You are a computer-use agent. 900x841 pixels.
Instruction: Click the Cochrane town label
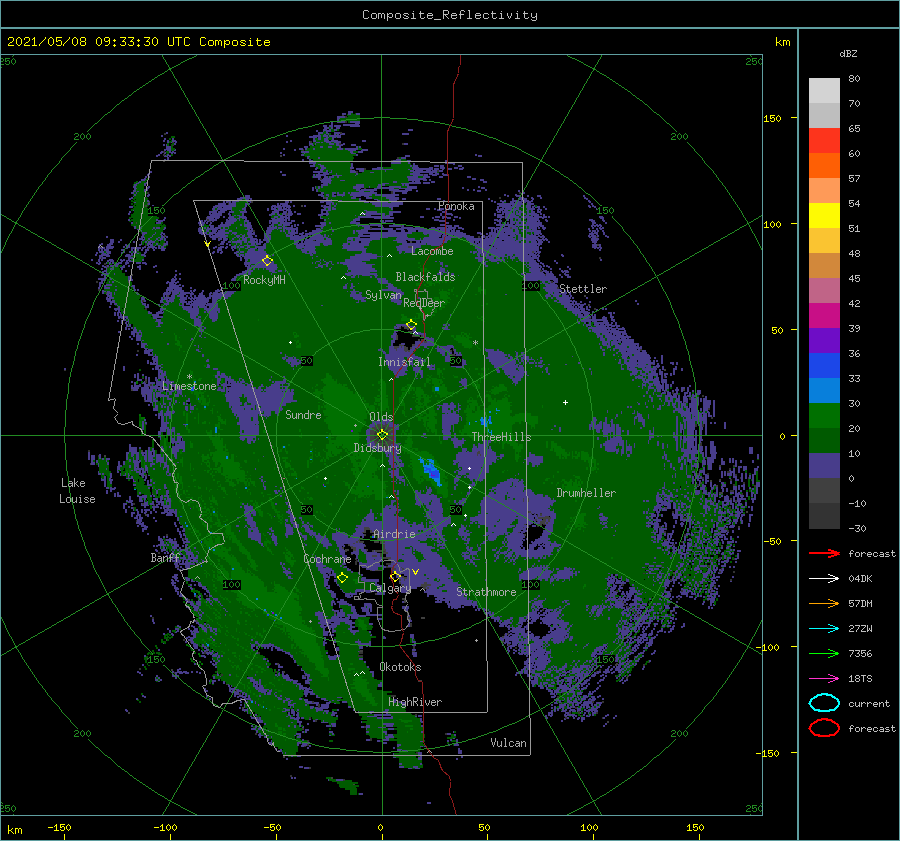pyautogui.click(x=327, y=559)
